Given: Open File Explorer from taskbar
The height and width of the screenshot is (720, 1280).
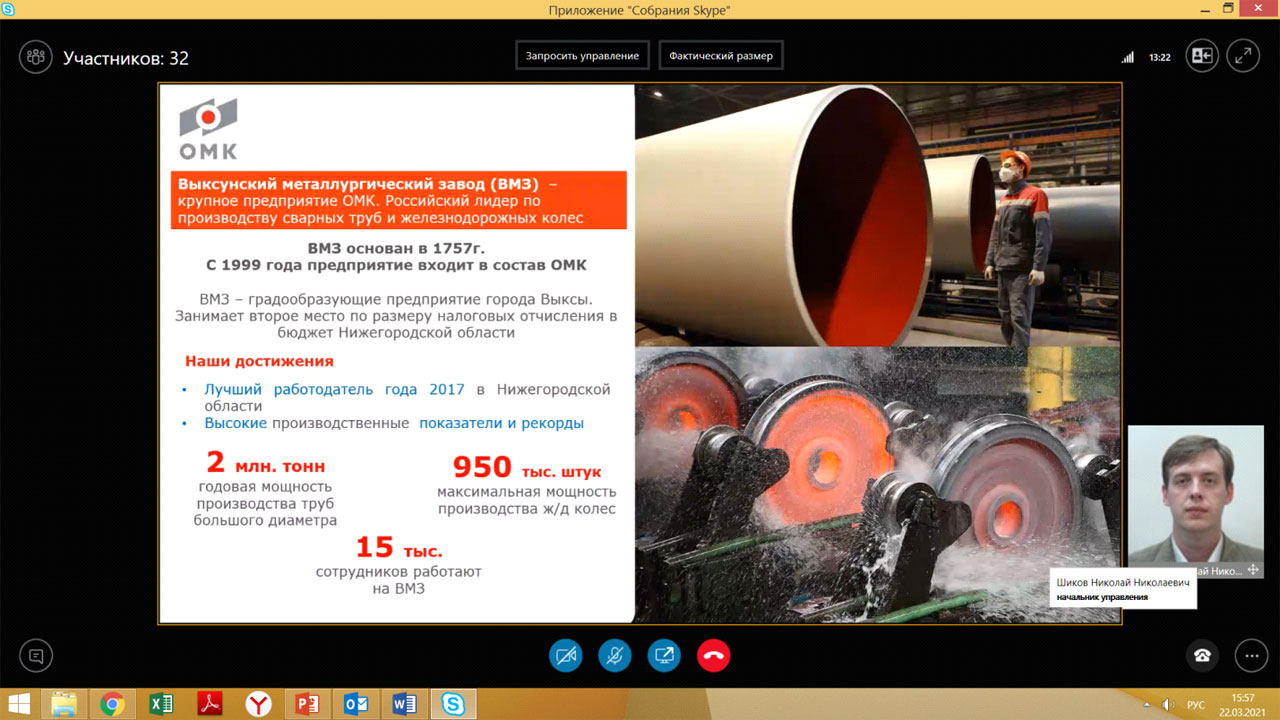Looking at the screenshot, I should click(x=64, y=705).
